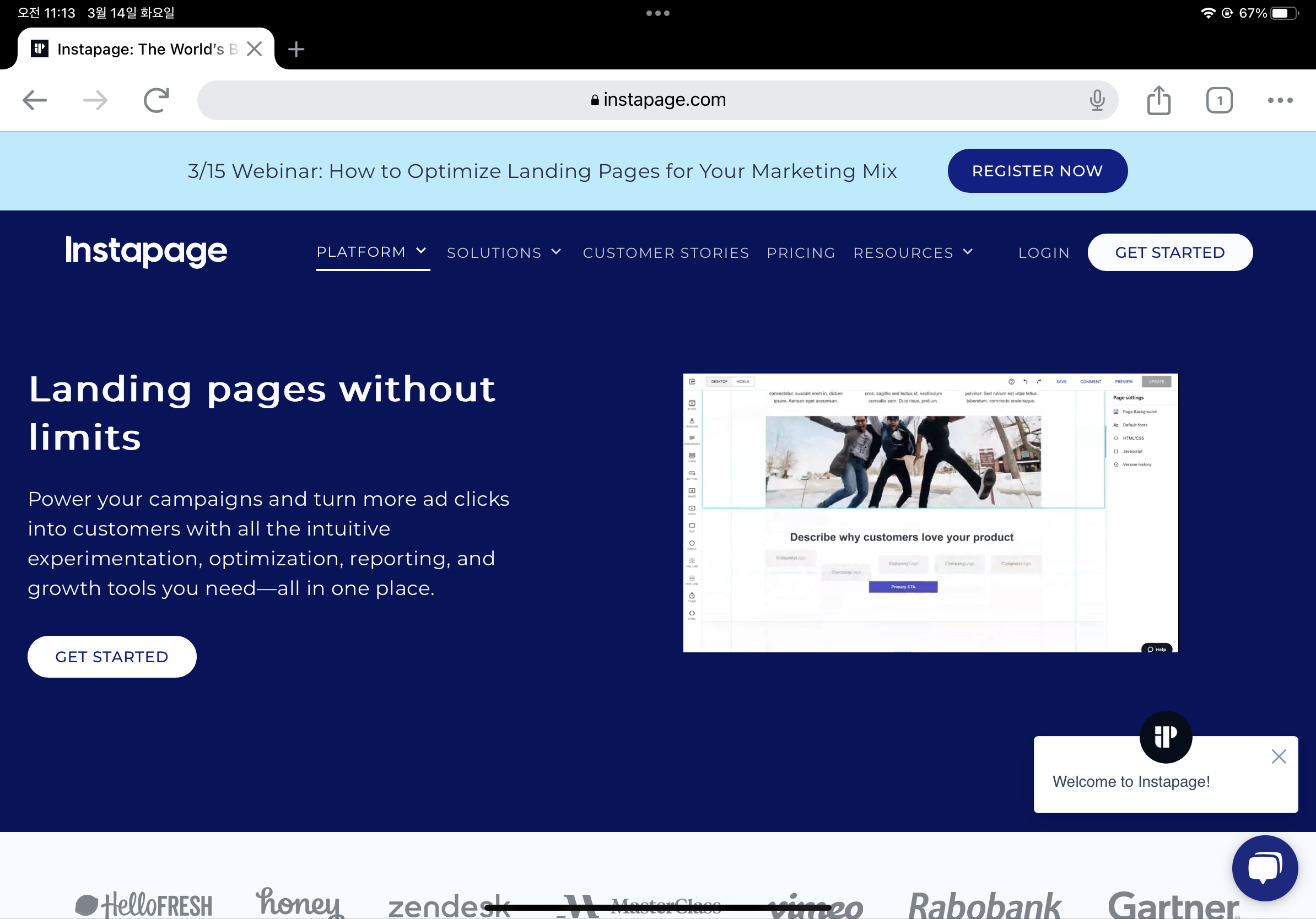
Task: Click the battery indicator at 67%
Action: click(1284, 13)
